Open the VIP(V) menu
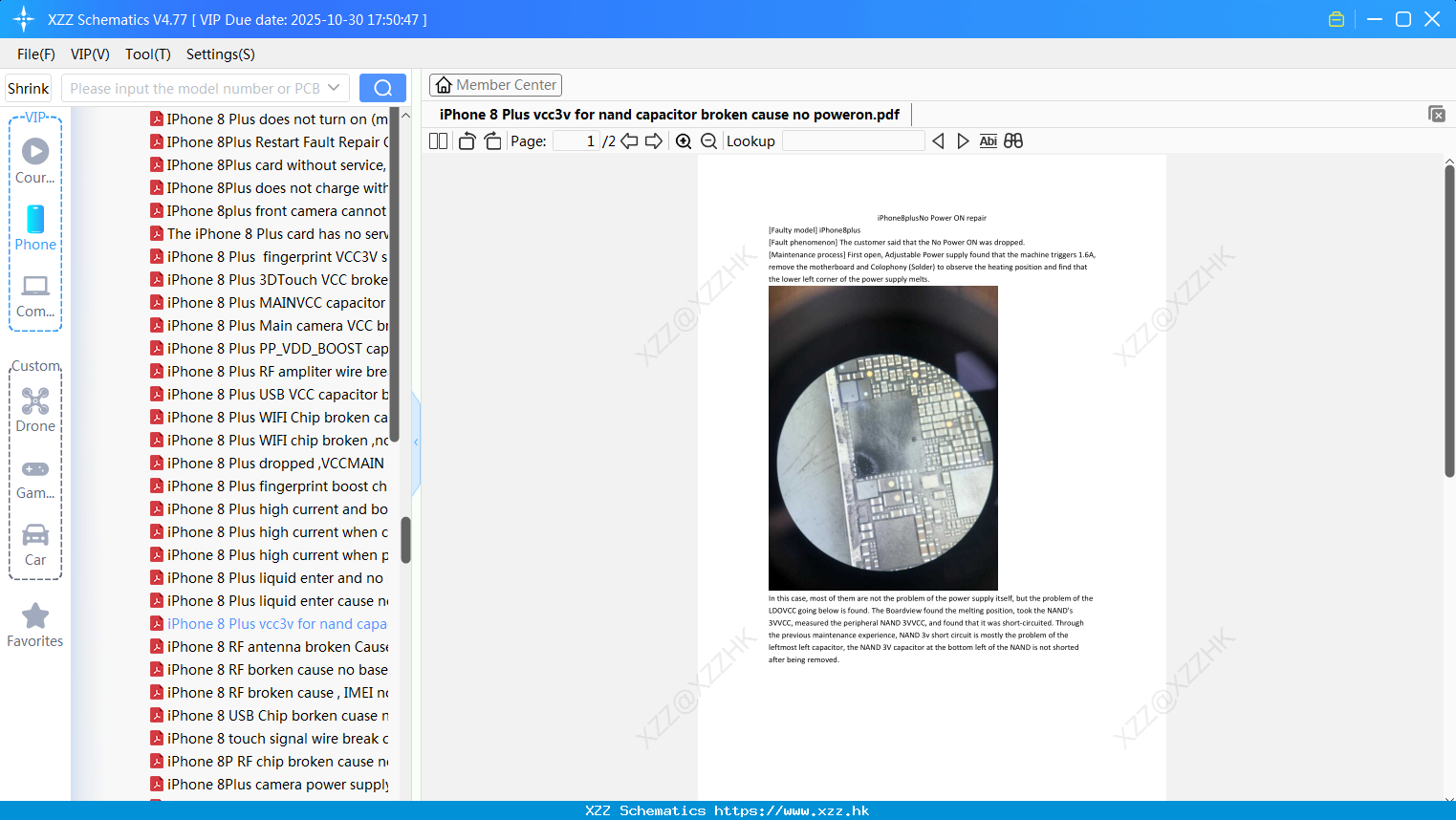 (x=90, y=54)
